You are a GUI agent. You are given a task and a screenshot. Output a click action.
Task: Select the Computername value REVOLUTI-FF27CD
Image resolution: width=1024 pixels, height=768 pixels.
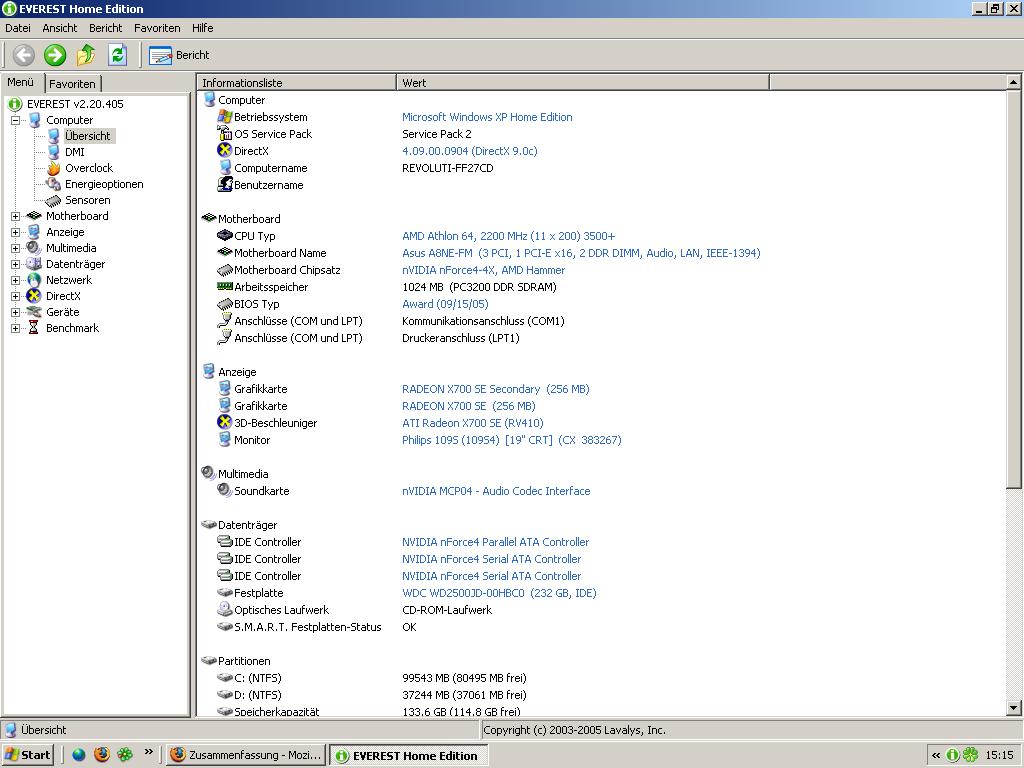pyautogui.click(x=447, y=168)
